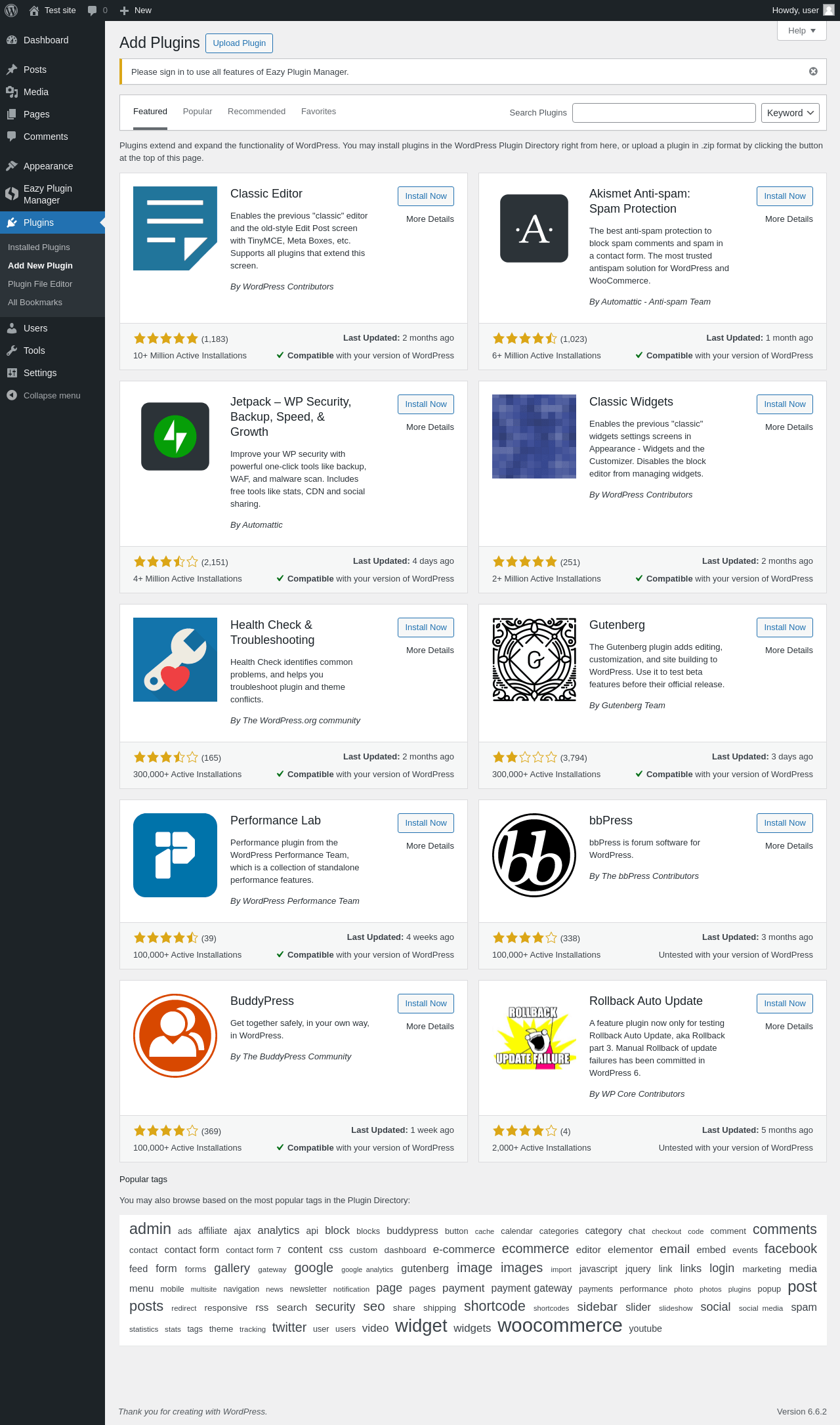Click the Gutenberg plugin logo

pos(534,660)
